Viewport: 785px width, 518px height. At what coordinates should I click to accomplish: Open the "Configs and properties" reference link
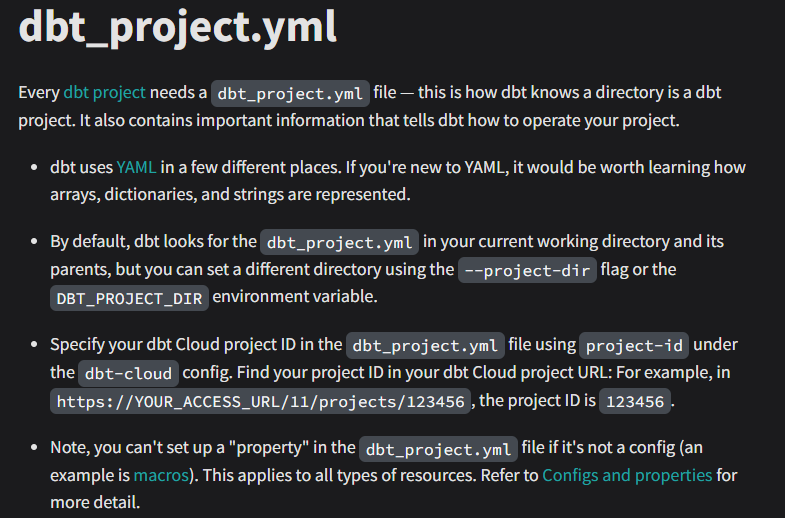point(627,475)
